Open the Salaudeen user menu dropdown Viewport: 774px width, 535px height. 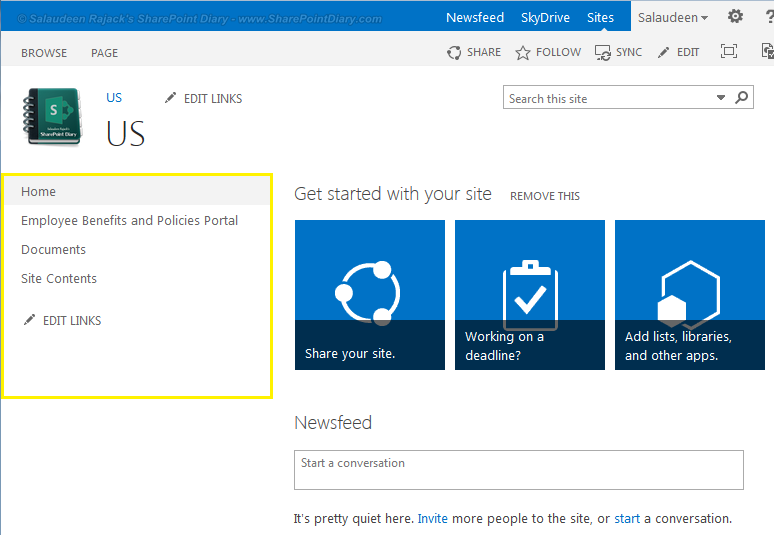coord(673,18)
